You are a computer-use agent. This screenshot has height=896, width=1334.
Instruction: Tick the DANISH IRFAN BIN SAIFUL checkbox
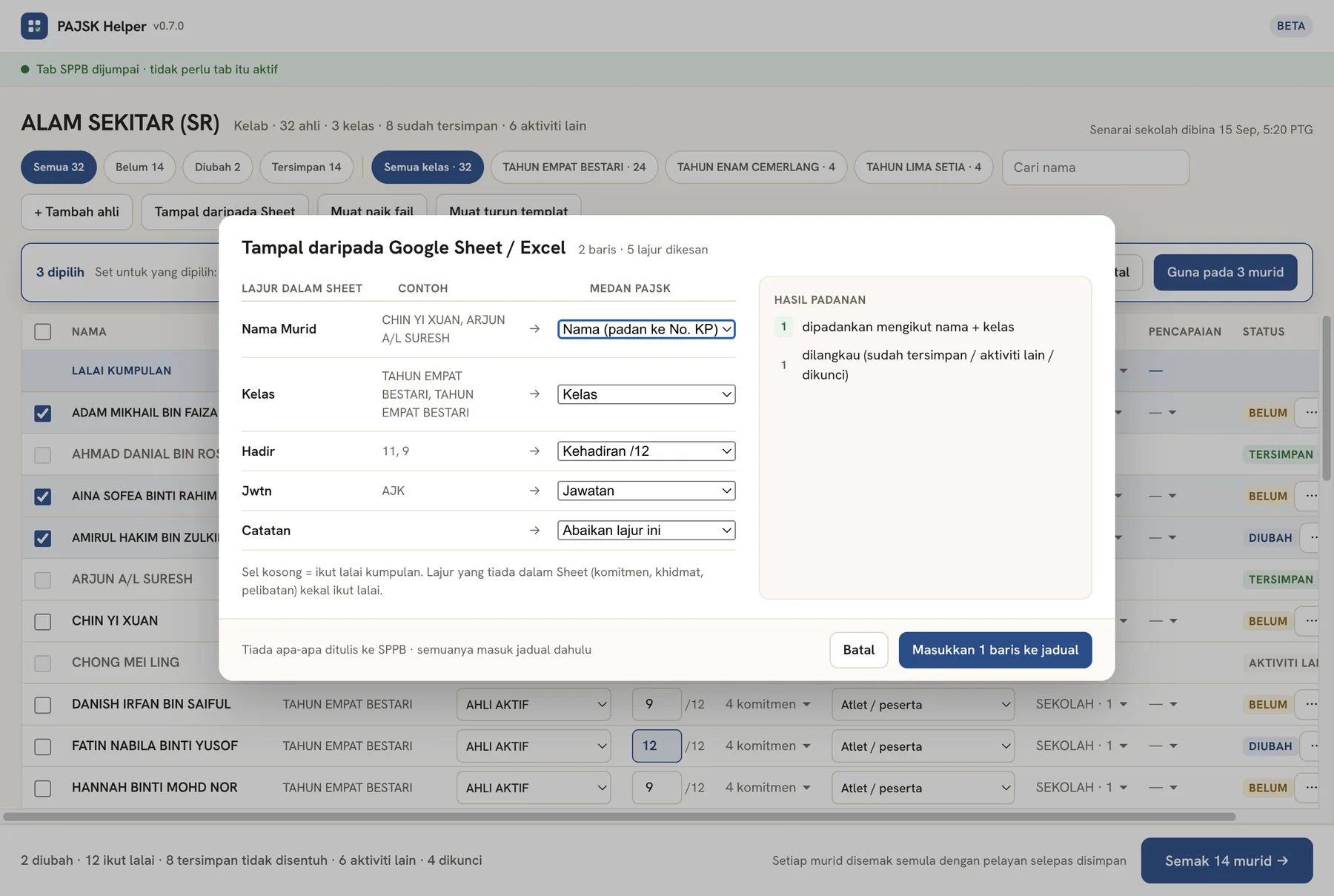[x=43, y=705]
